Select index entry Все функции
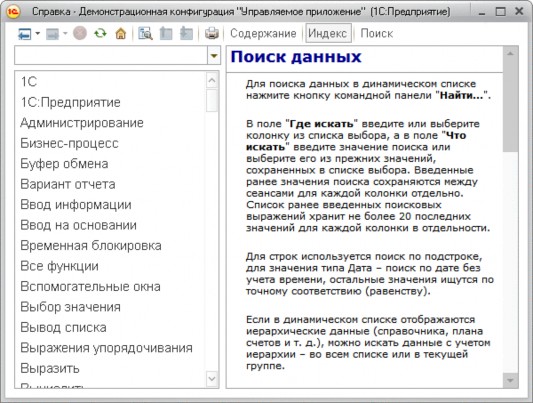The width and height of the screenshot is (533, 403). point(59,266)
